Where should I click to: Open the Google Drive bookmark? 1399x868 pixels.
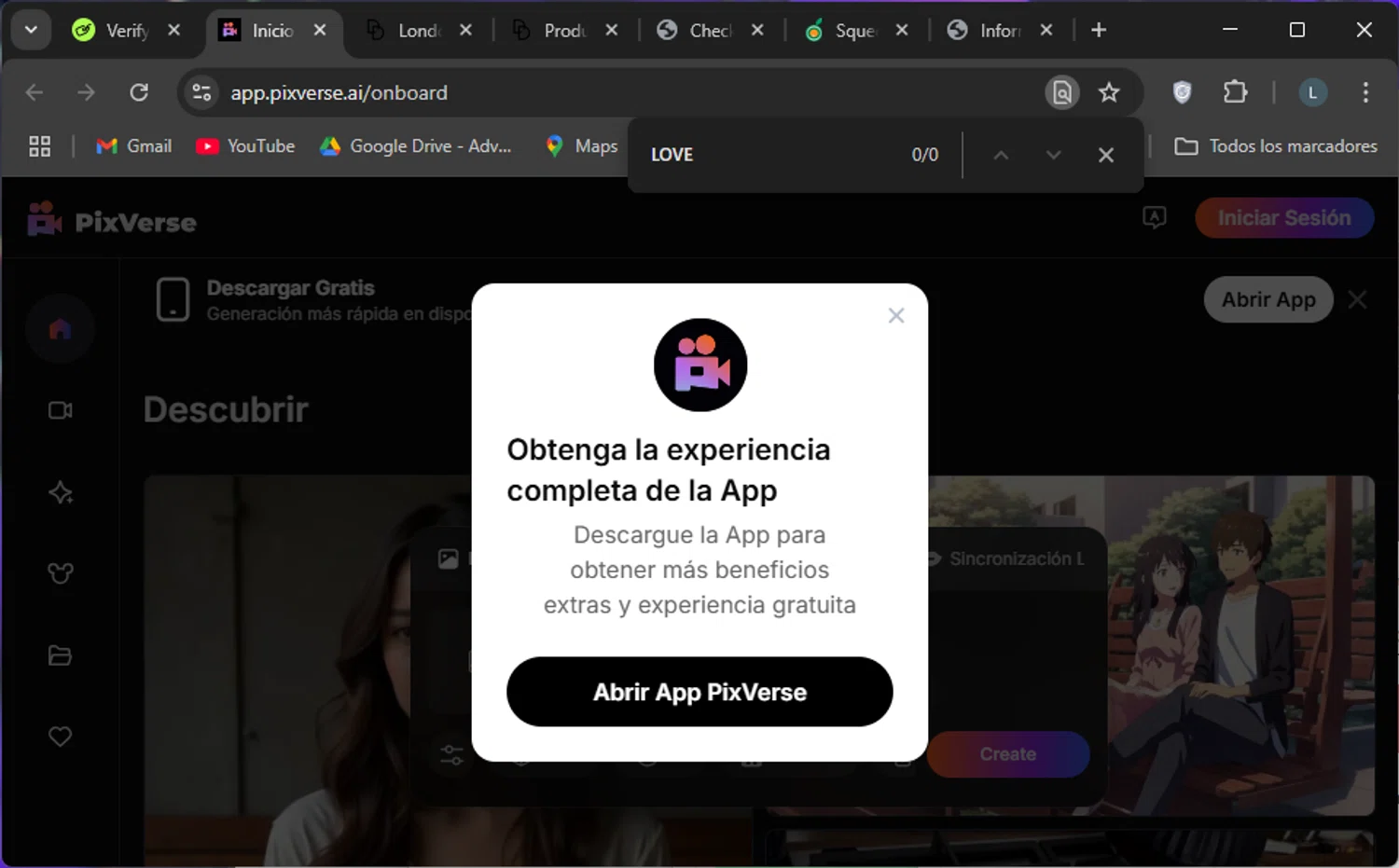click(x=416, y=146)
